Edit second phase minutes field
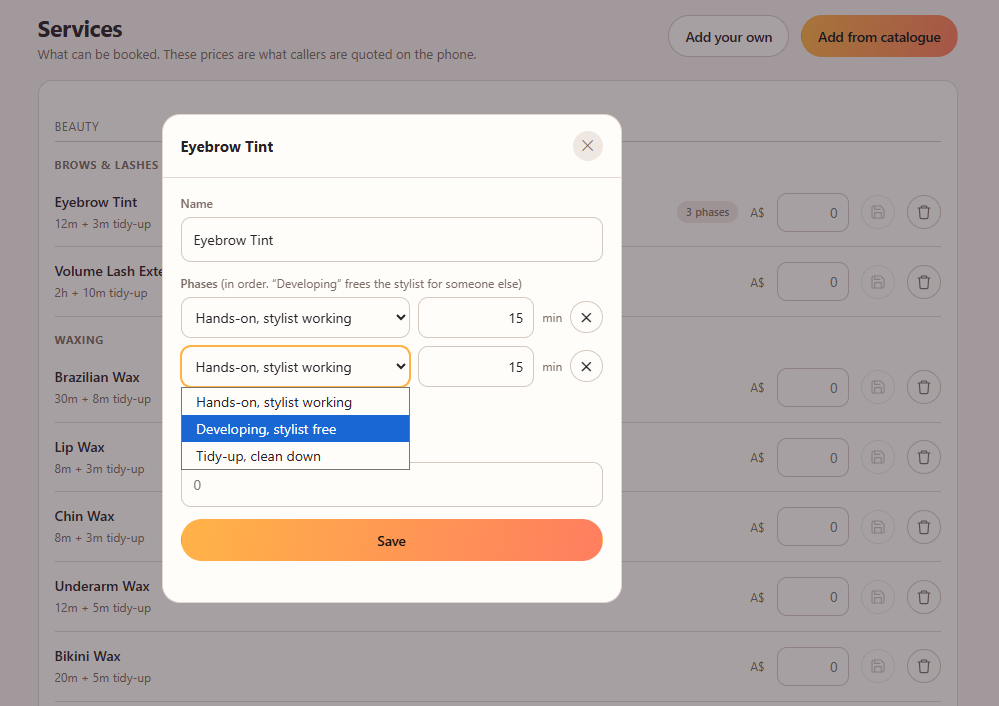Screen dimensions: 999x706 point(475,366)
